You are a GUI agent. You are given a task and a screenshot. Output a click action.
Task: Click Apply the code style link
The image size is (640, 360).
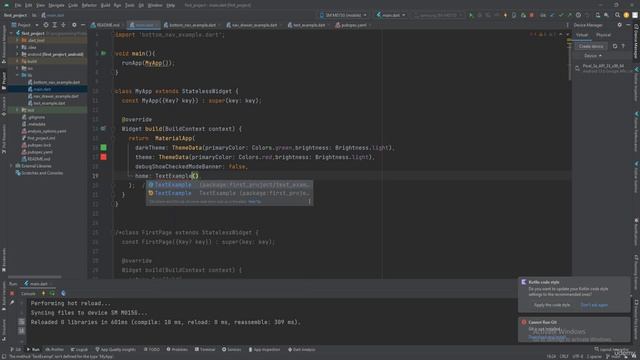[552, 305]
